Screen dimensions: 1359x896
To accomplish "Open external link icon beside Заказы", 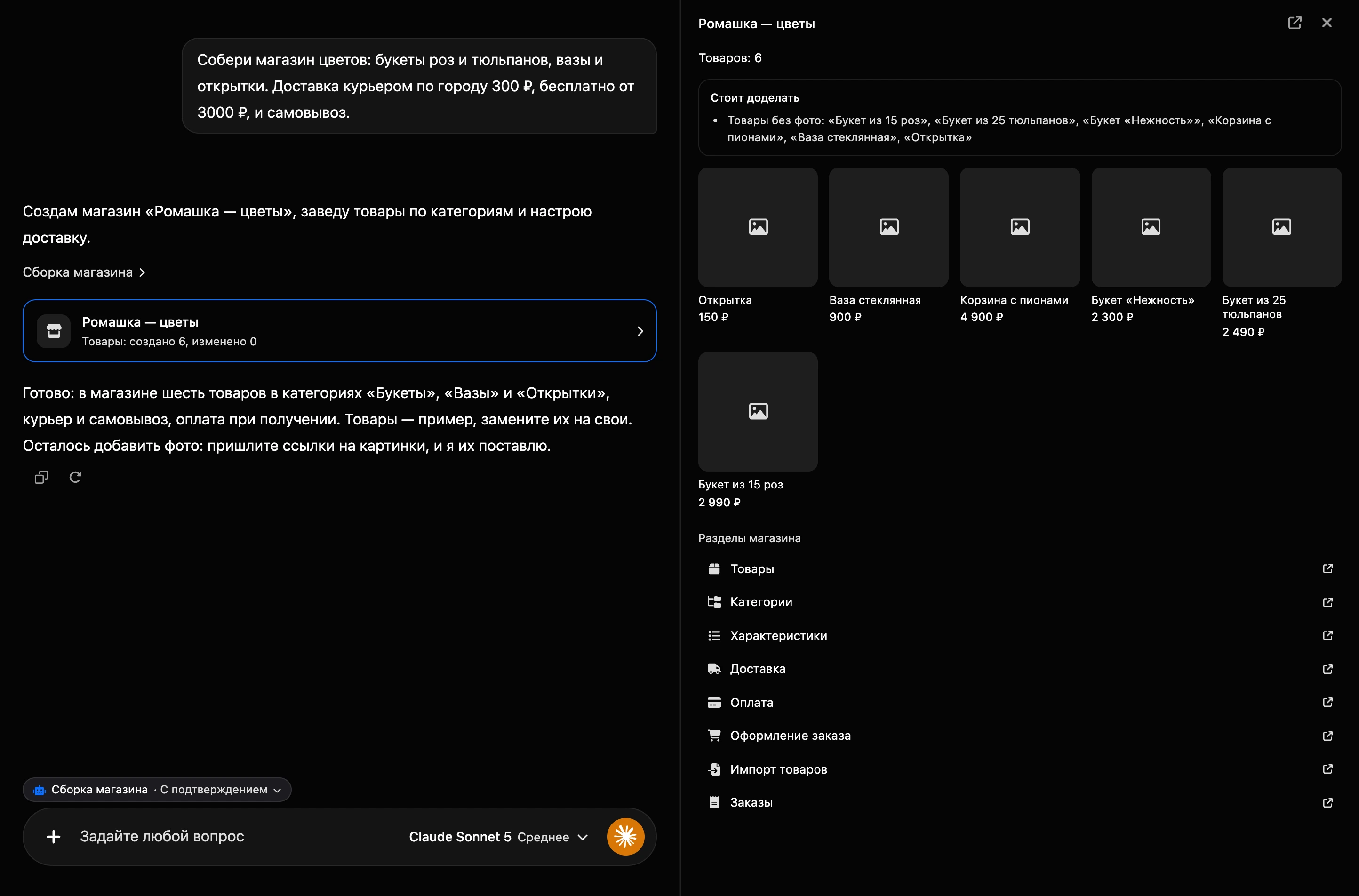I will [x=1327, y=803].
